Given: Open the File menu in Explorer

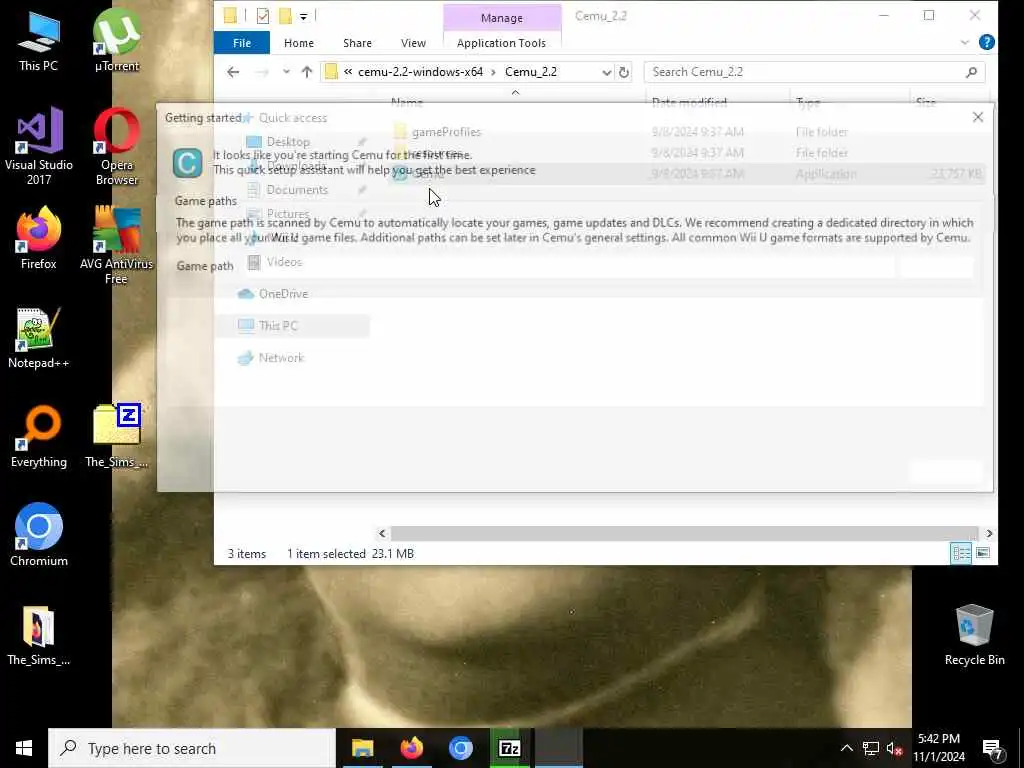Looking at the screenshot, I should point(242,42).
